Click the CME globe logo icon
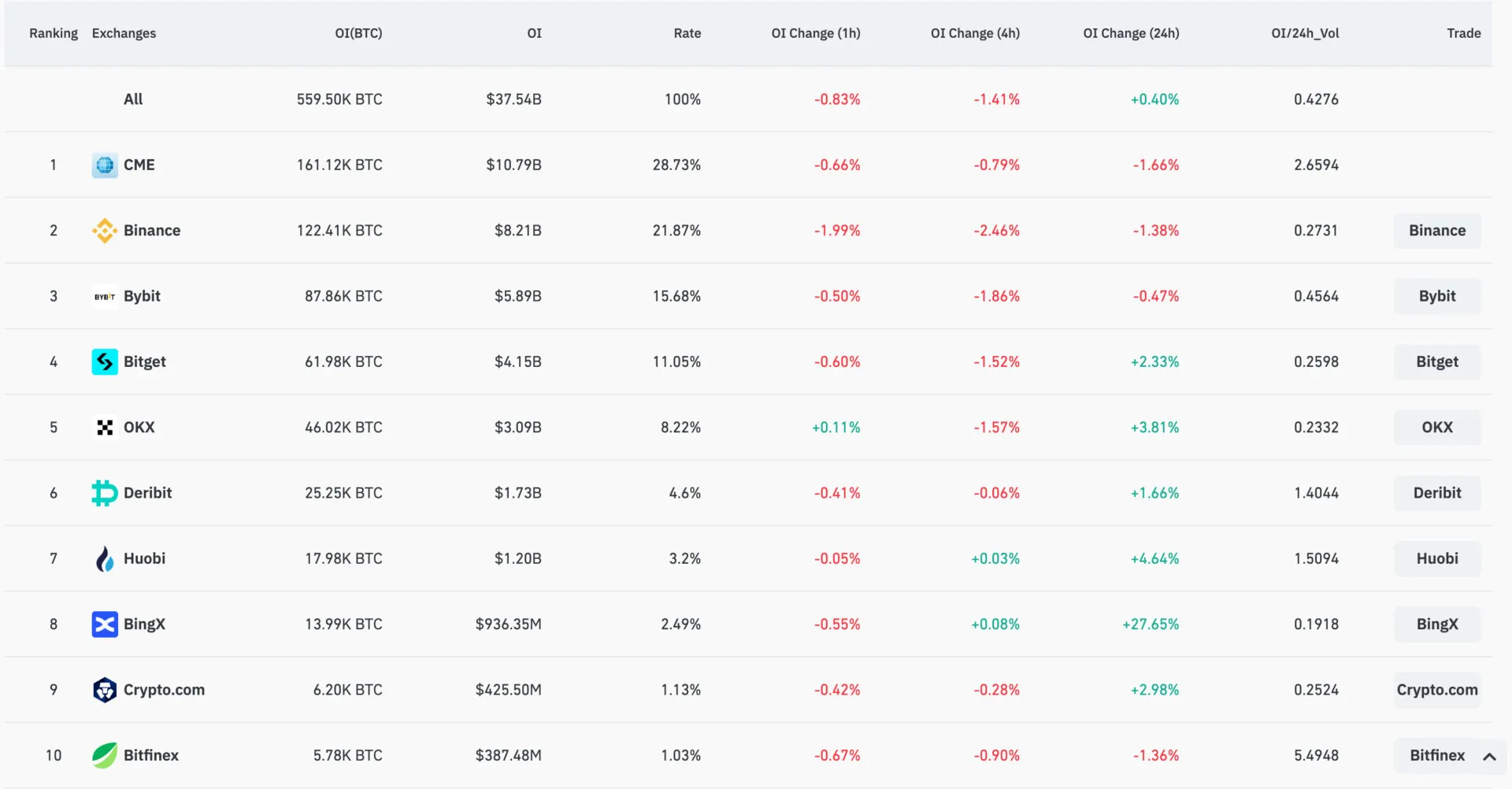 (x=105, y=165)
